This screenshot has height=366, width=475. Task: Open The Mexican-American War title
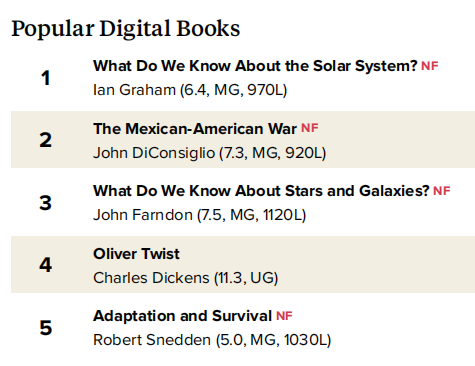click(195, 129)
